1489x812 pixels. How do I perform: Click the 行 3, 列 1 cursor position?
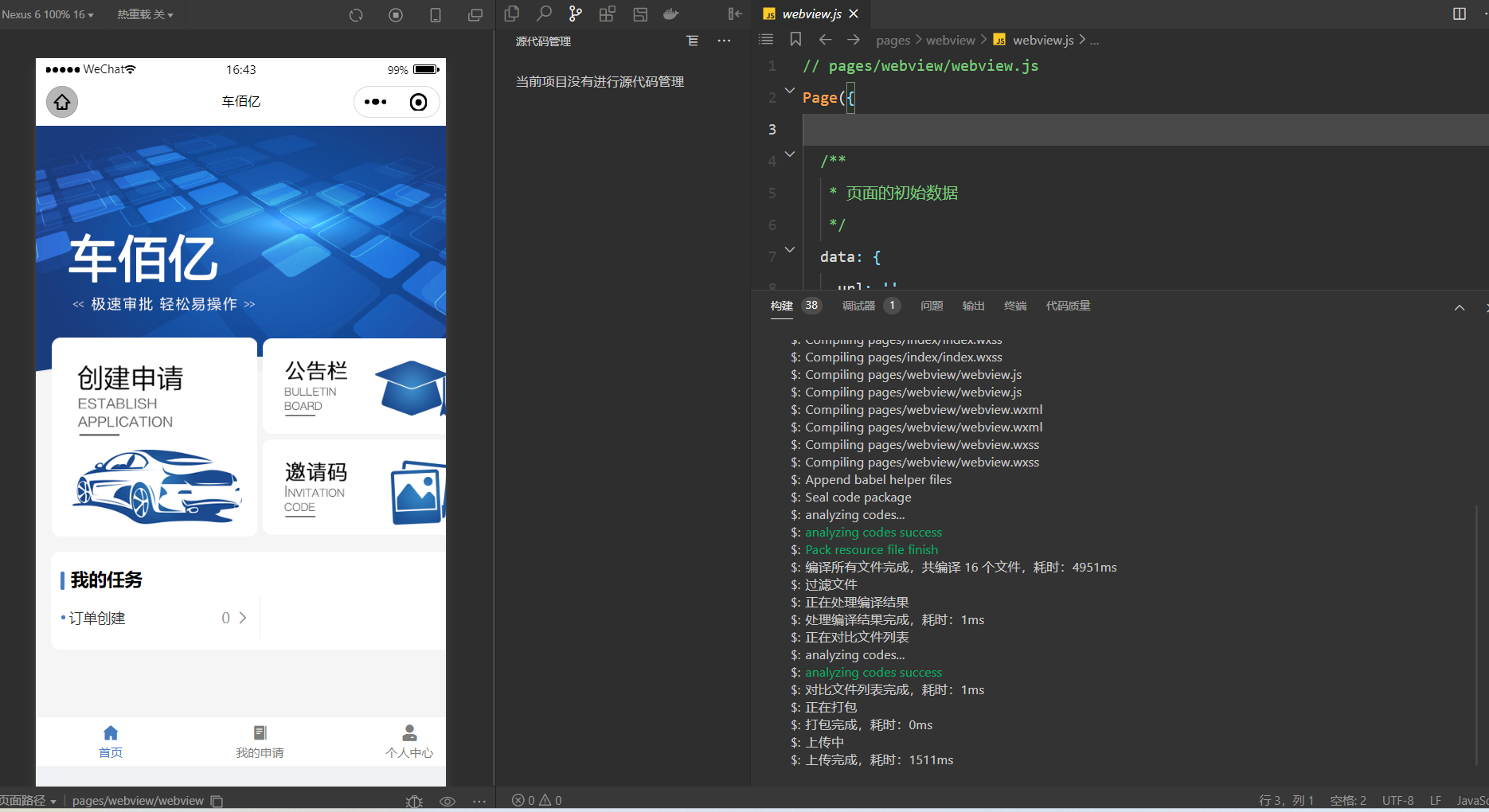(1286, 801)
